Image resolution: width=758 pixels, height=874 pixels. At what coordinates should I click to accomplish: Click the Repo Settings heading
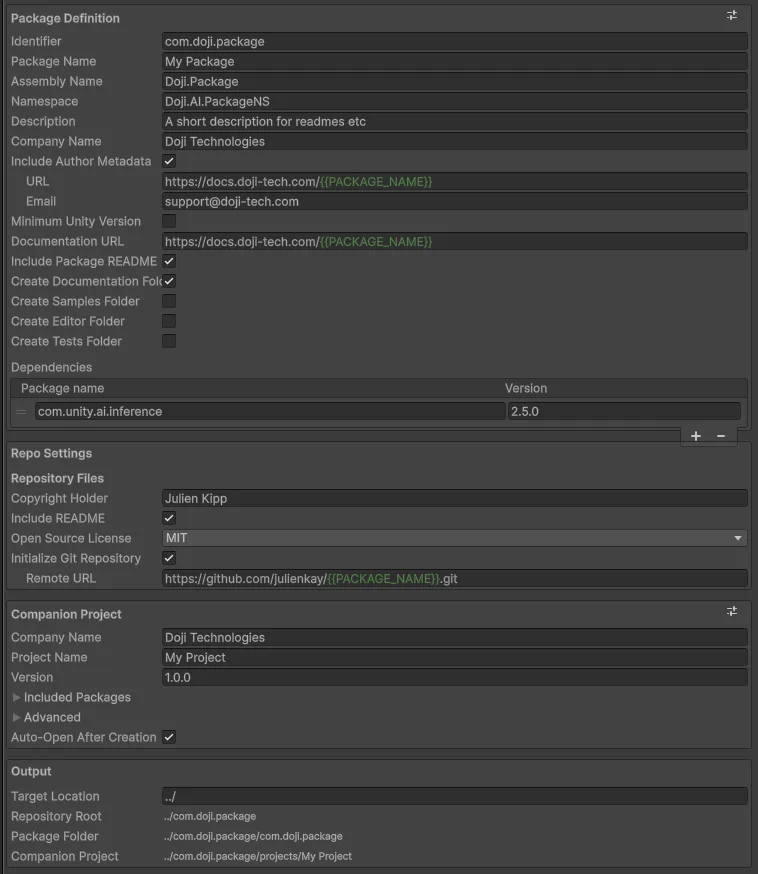click(x=51, y=453)
